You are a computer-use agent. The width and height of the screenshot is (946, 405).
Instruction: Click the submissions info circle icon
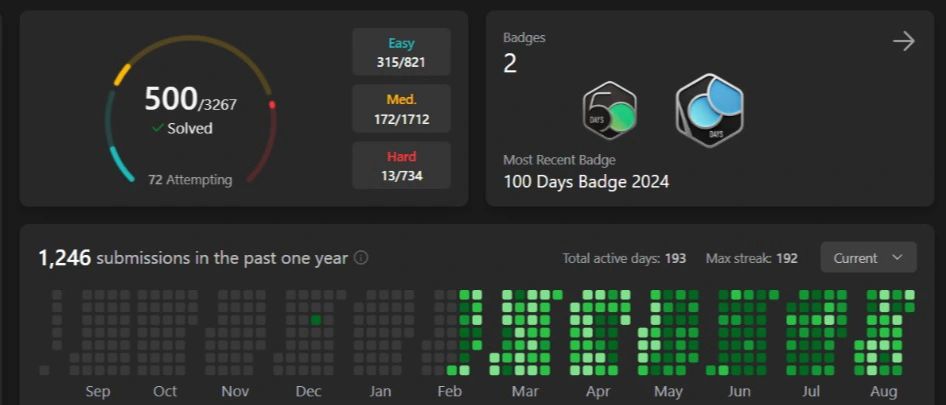(361, 257)
